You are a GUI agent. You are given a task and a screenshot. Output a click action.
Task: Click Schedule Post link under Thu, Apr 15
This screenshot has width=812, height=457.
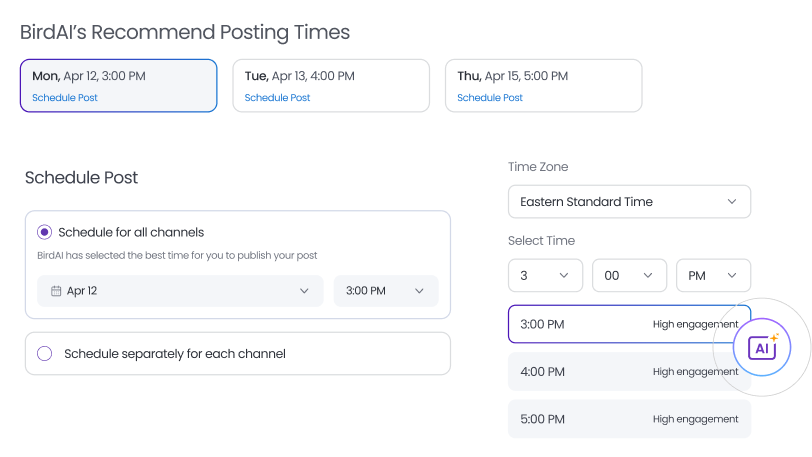pyautogui.click(x=490, y=98)
